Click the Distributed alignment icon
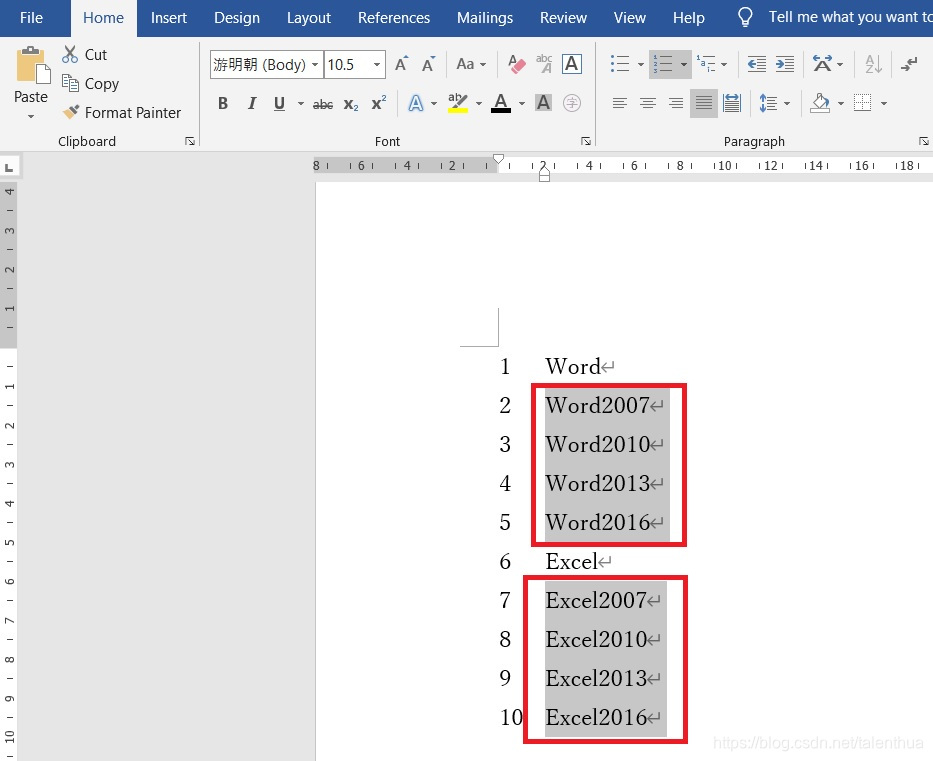Screen dimensions: 933x761 [732, 104]
